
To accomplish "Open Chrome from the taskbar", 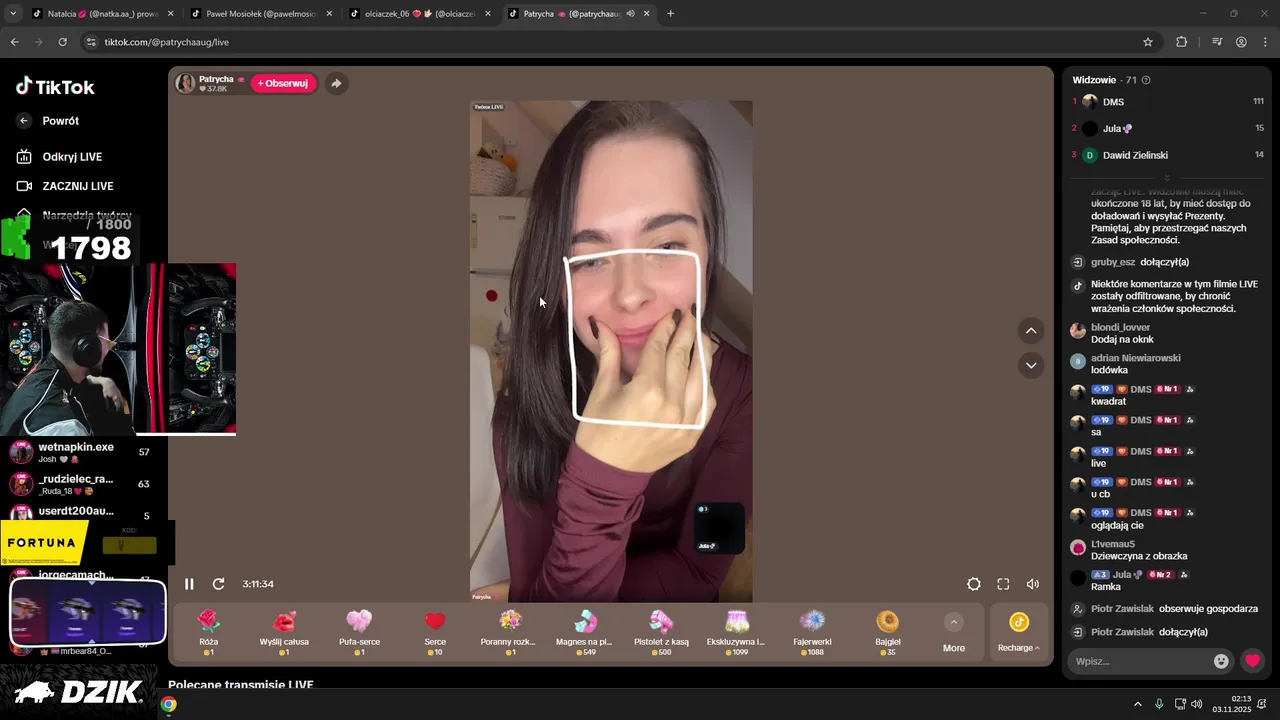I will [169, 704].
